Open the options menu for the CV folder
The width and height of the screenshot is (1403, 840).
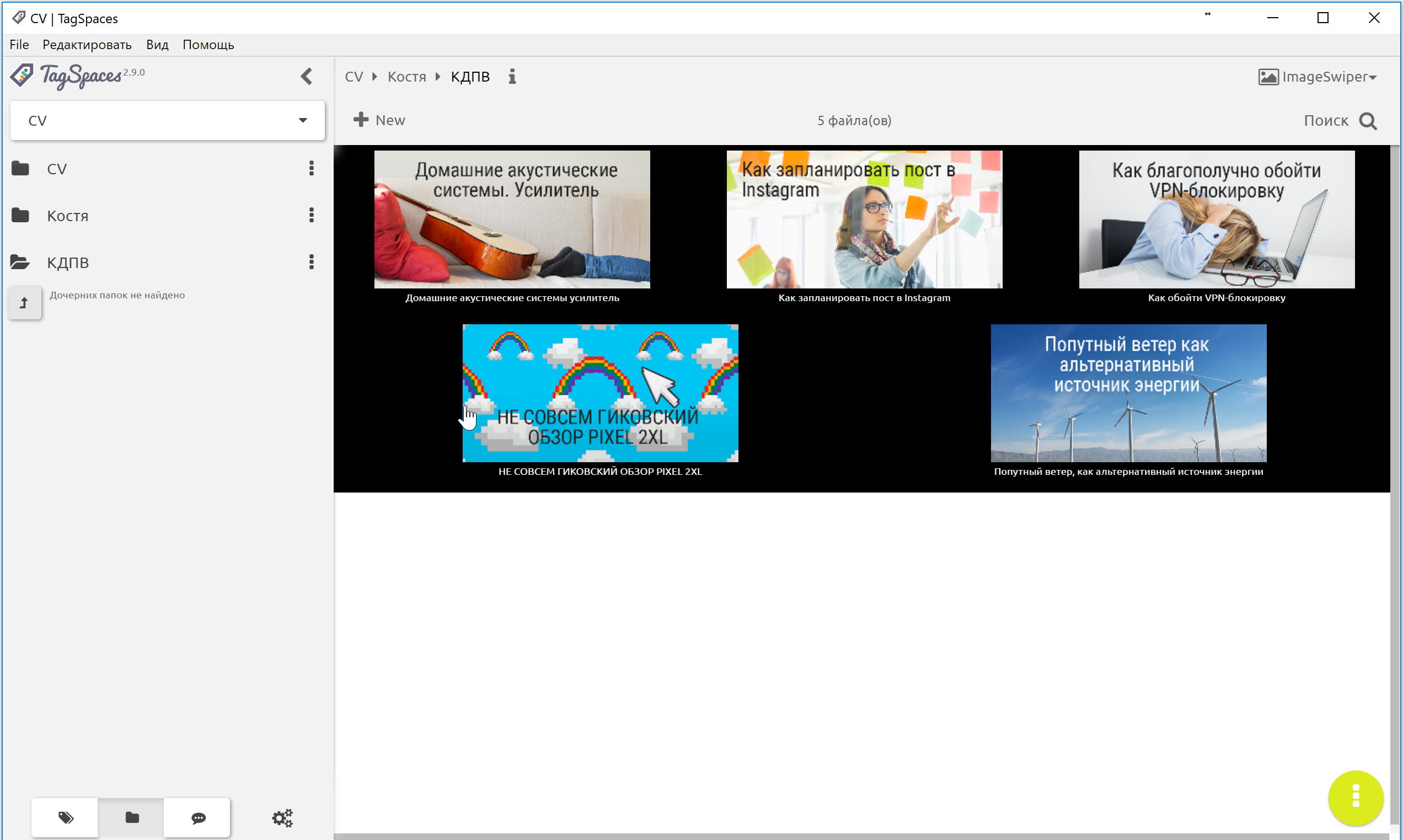pos(311,168)
